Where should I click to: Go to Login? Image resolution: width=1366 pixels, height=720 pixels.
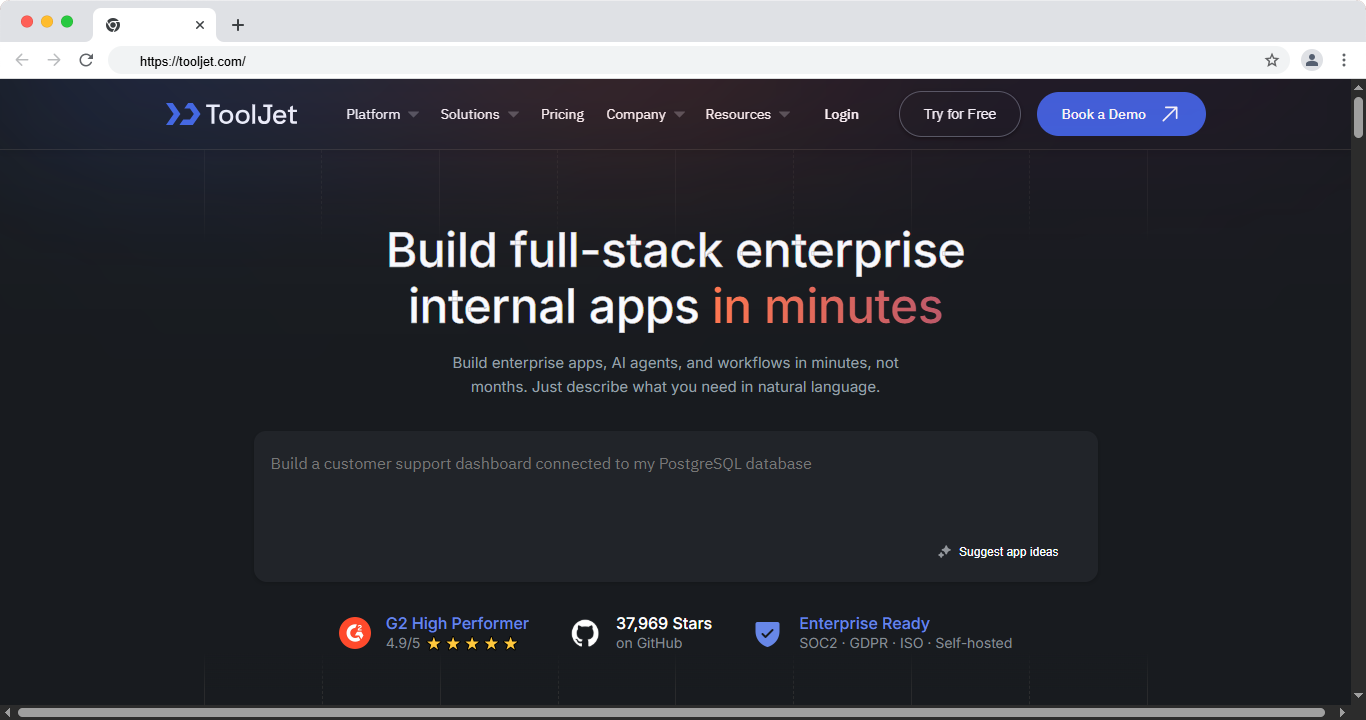click(x=841, y=114)
